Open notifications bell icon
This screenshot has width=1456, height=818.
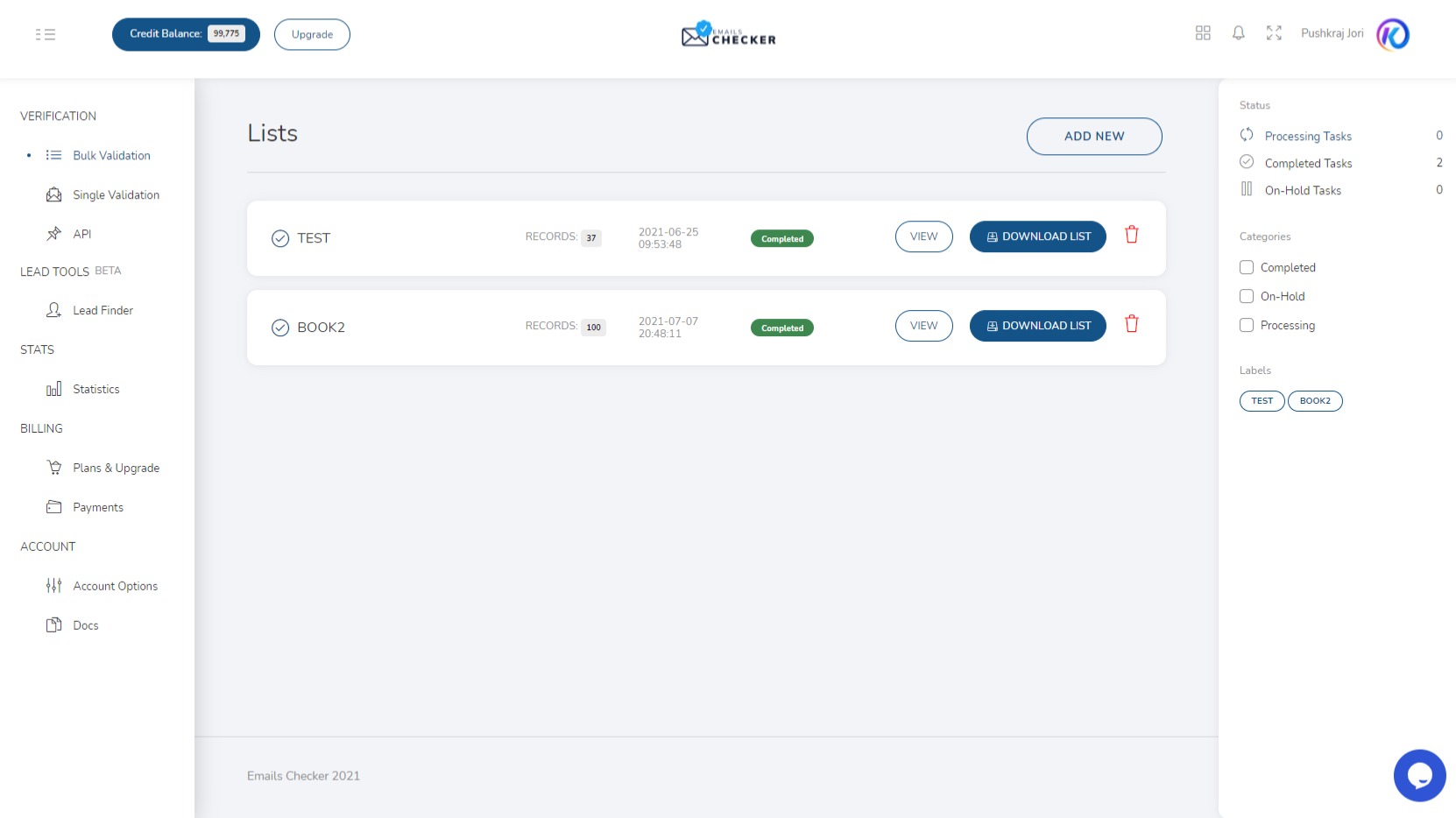(x=1238, y=33)
